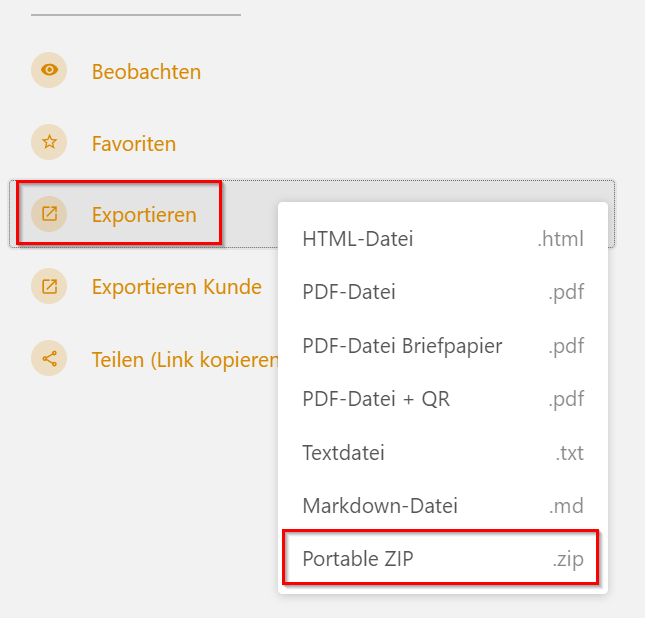
Task: Select PDF-Datei Briefpapier export
Action: 443,345
